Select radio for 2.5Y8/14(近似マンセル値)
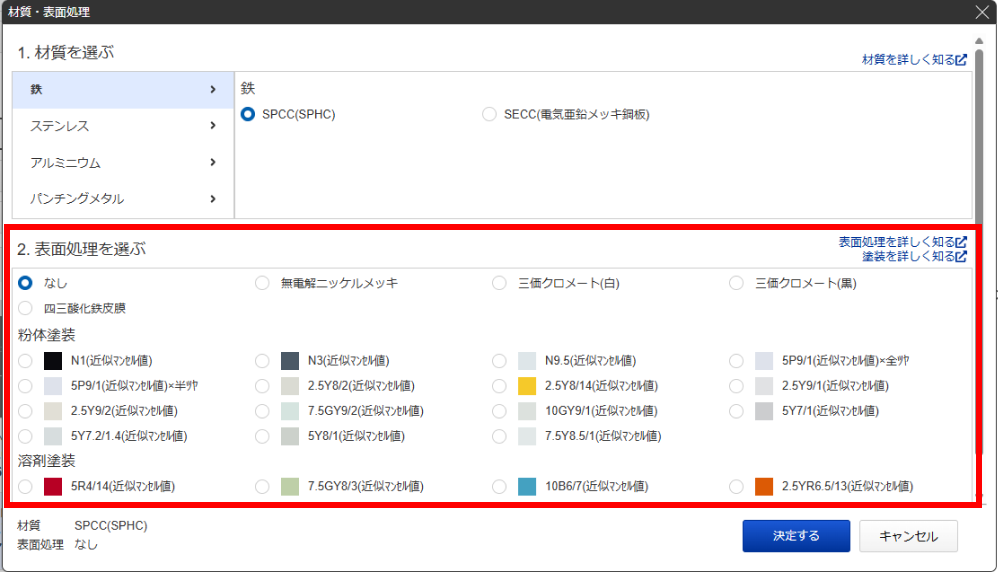998x572 pixels. [499, 386]
